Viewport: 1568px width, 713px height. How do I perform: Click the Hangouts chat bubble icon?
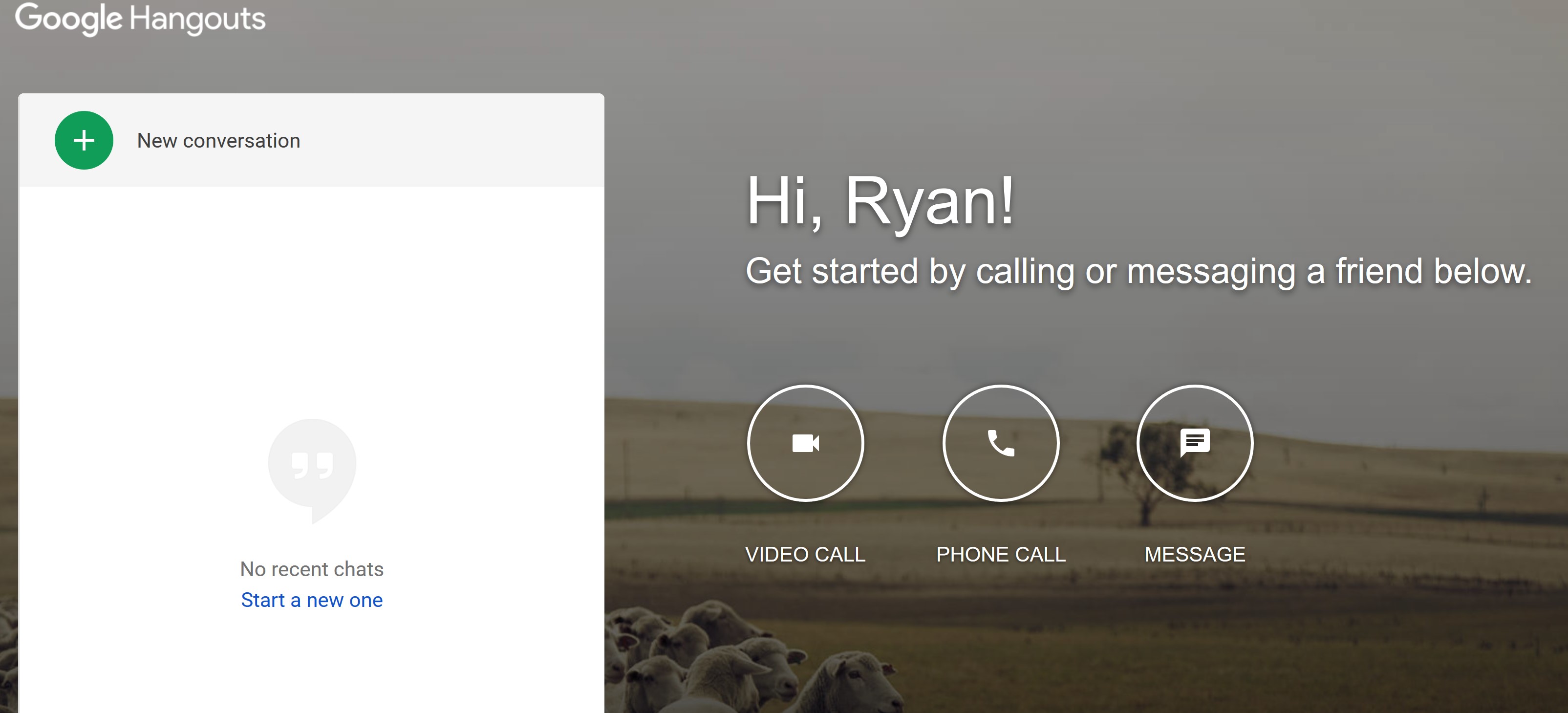pyautogui.click(x=311, y=467)
